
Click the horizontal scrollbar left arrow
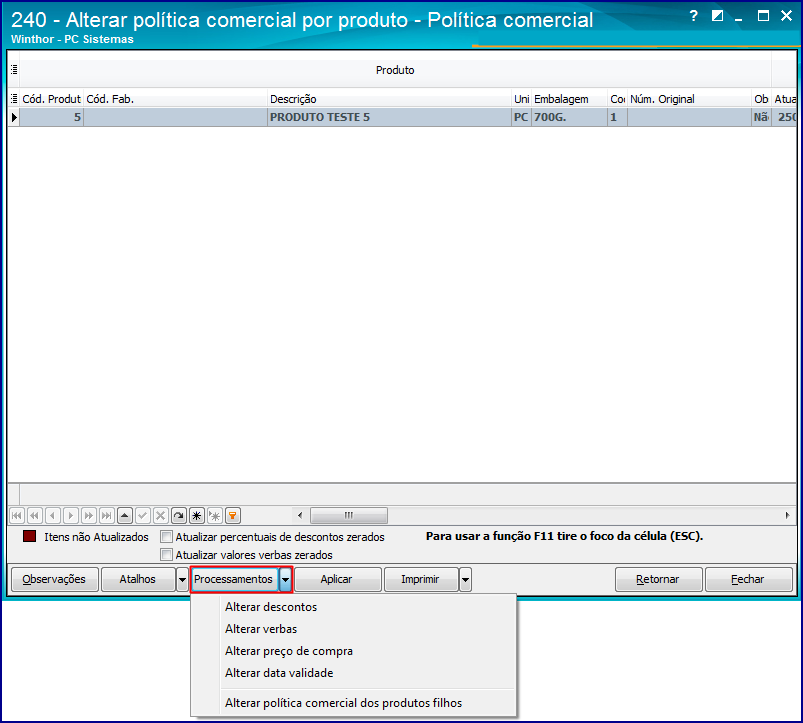300,515
